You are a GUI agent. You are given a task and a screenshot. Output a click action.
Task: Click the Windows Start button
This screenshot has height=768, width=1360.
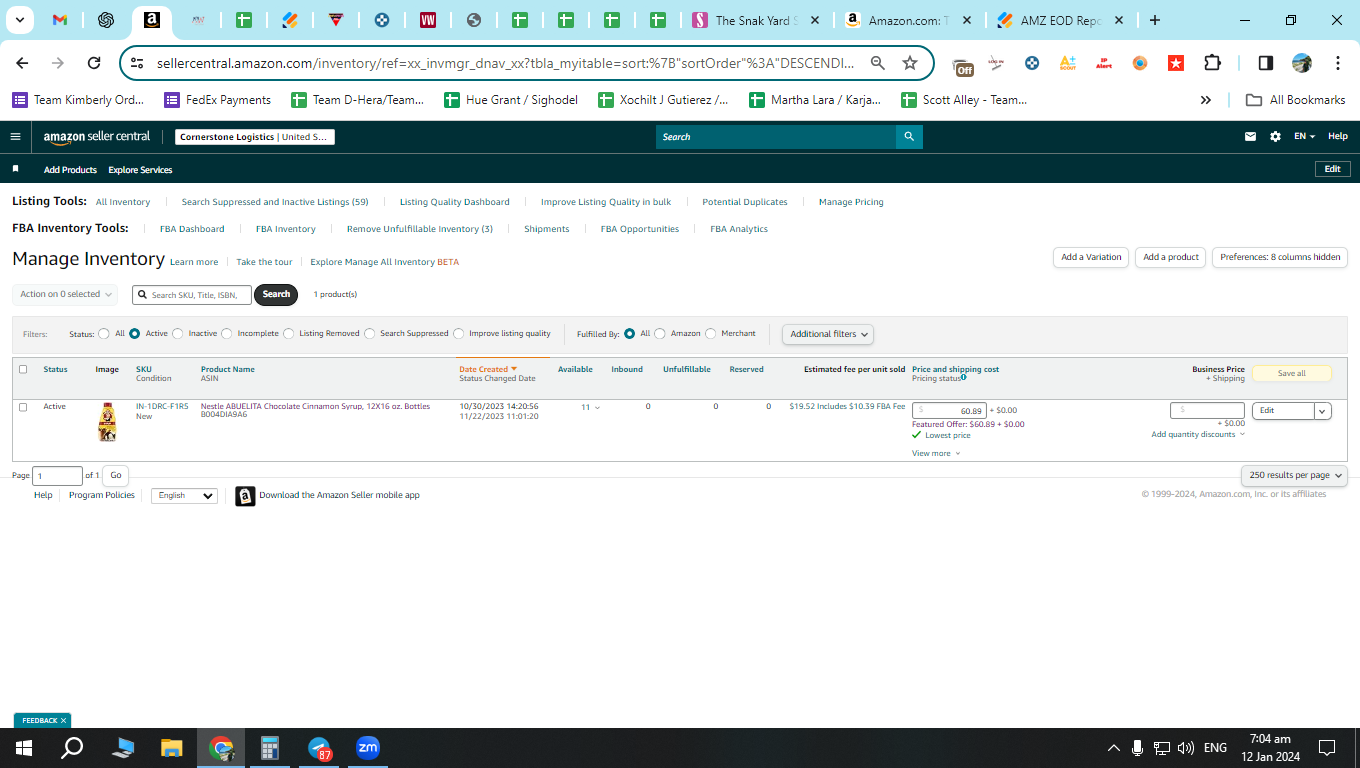pyautogui.click(x=24, y=748)
